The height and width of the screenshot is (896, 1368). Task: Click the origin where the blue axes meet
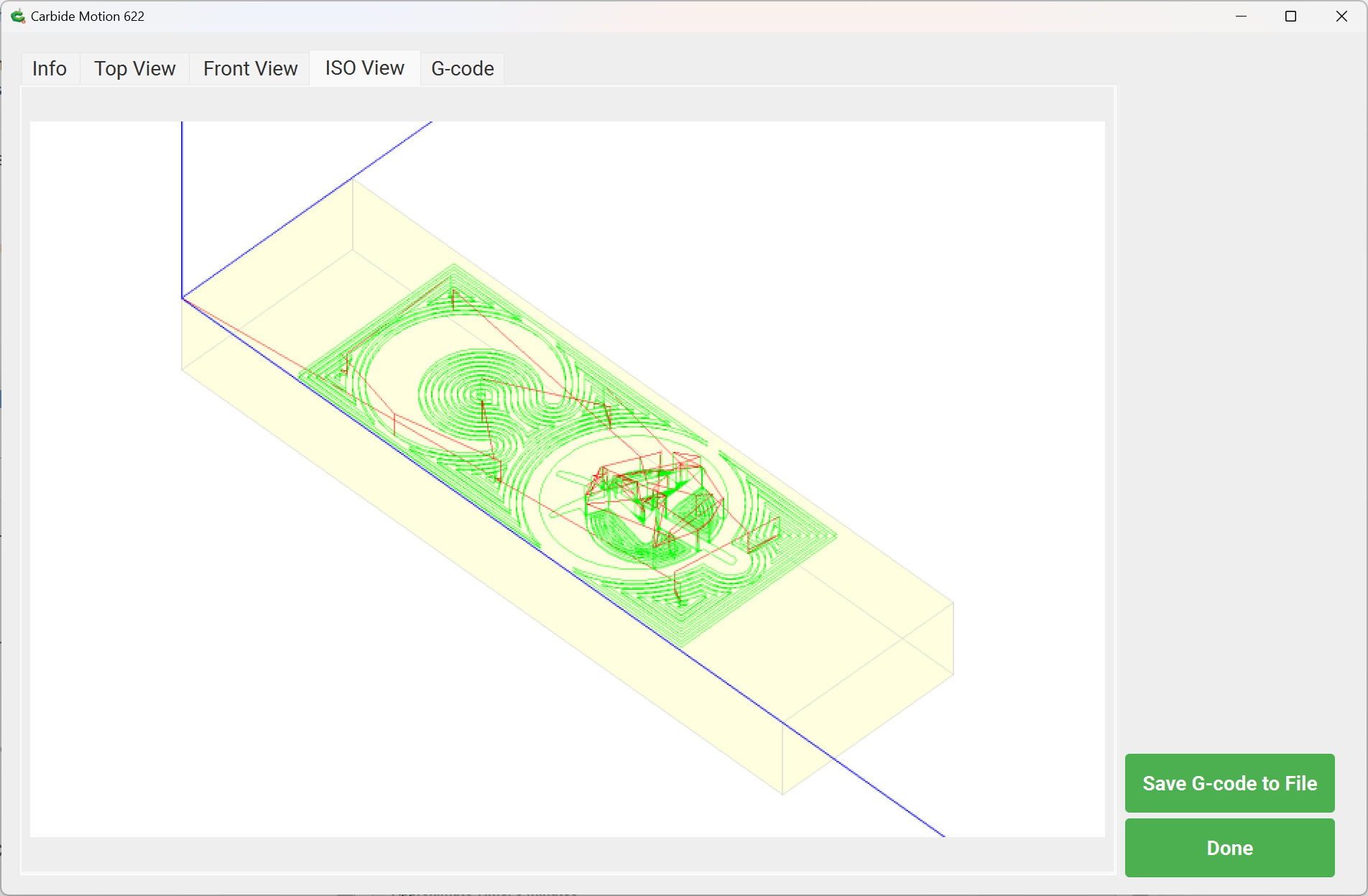coord(182,297)
